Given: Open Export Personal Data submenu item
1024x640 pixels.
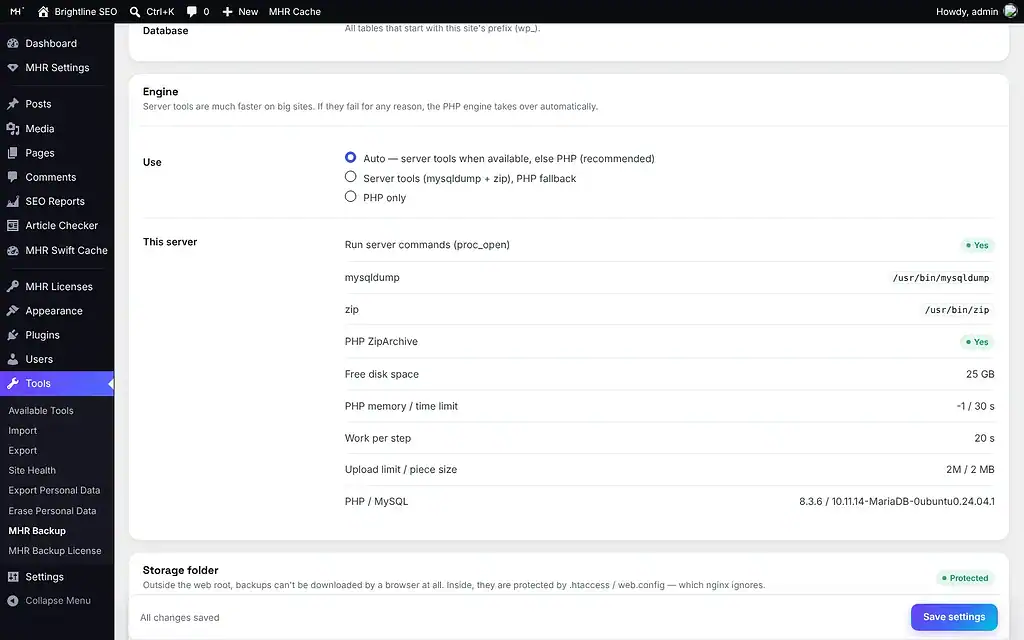Looking at the screenshot, I should tap(54, 490).
